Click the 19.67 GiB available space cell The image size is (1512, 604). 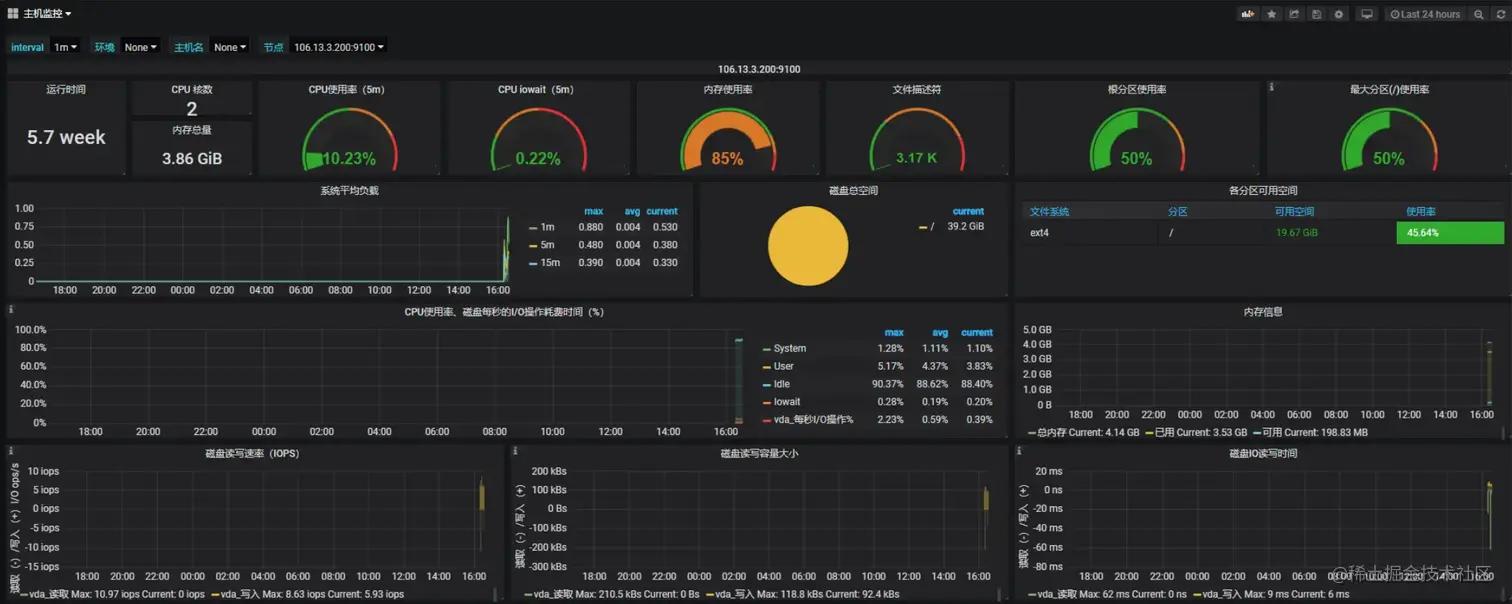pos(1296,232)
